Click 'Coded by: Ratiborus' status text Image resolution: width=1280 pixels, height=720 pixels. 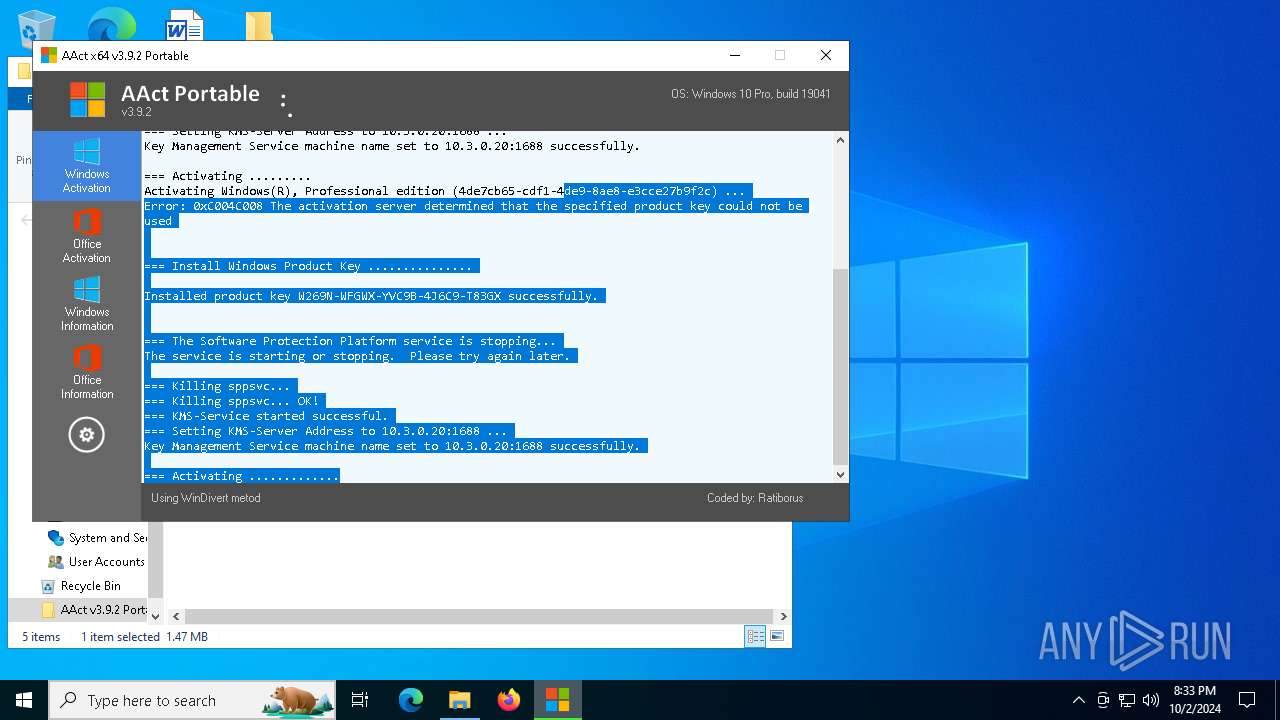click(755, 498)
